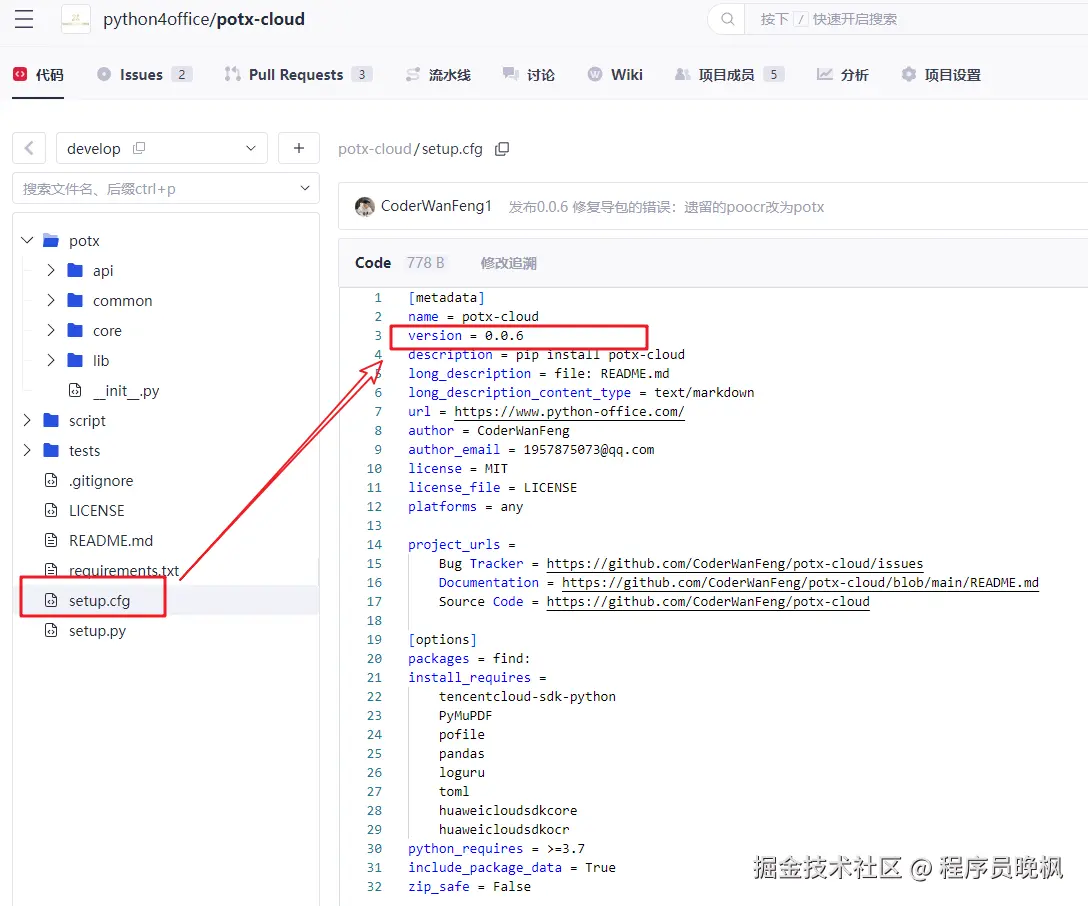Open the 讨论 discussion tab
Viewport: 1088px width, 906px height.
[x=529, y=74]
